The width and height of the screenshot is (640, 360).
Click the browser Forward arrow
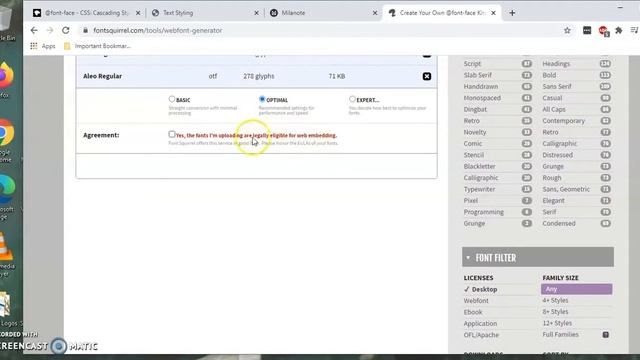[x=50, y=30]
